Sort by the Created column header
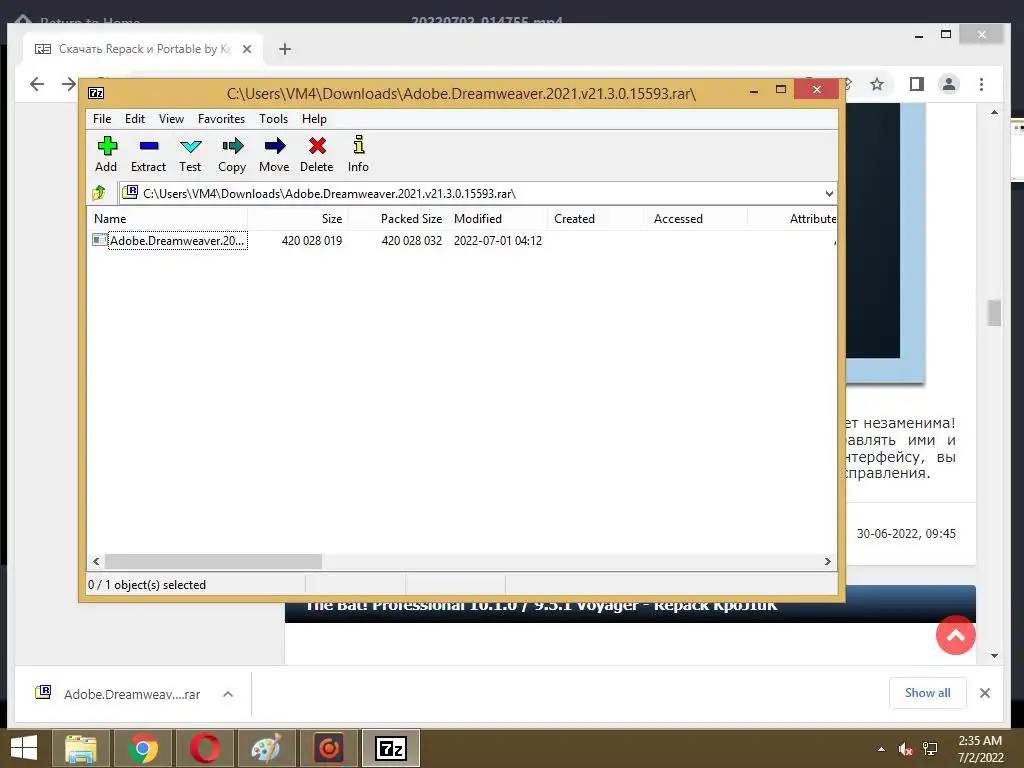This screenshot has height=768, width=1024. (x=597, y=219)
